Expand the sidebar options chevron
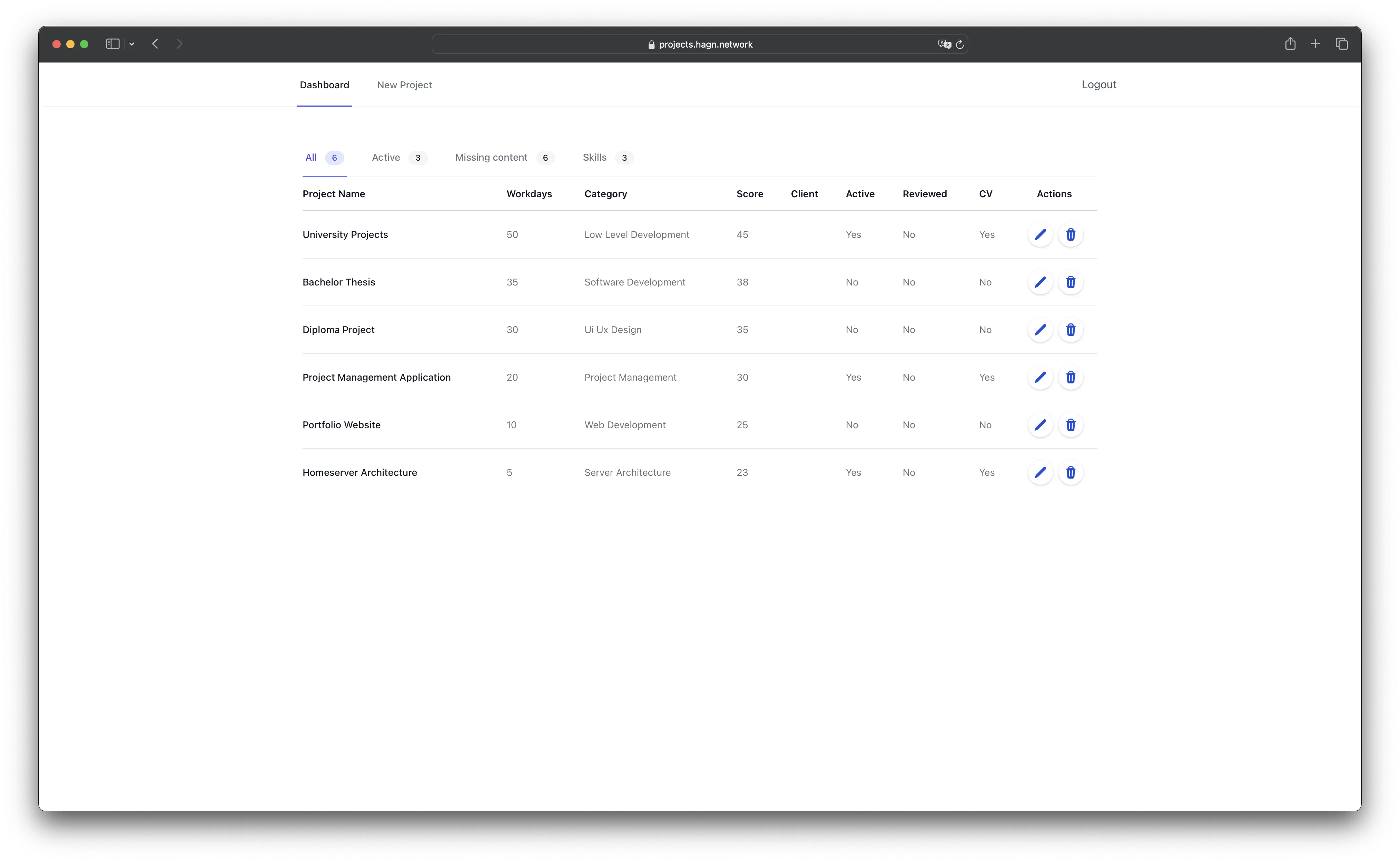 [x=132, y=44]
